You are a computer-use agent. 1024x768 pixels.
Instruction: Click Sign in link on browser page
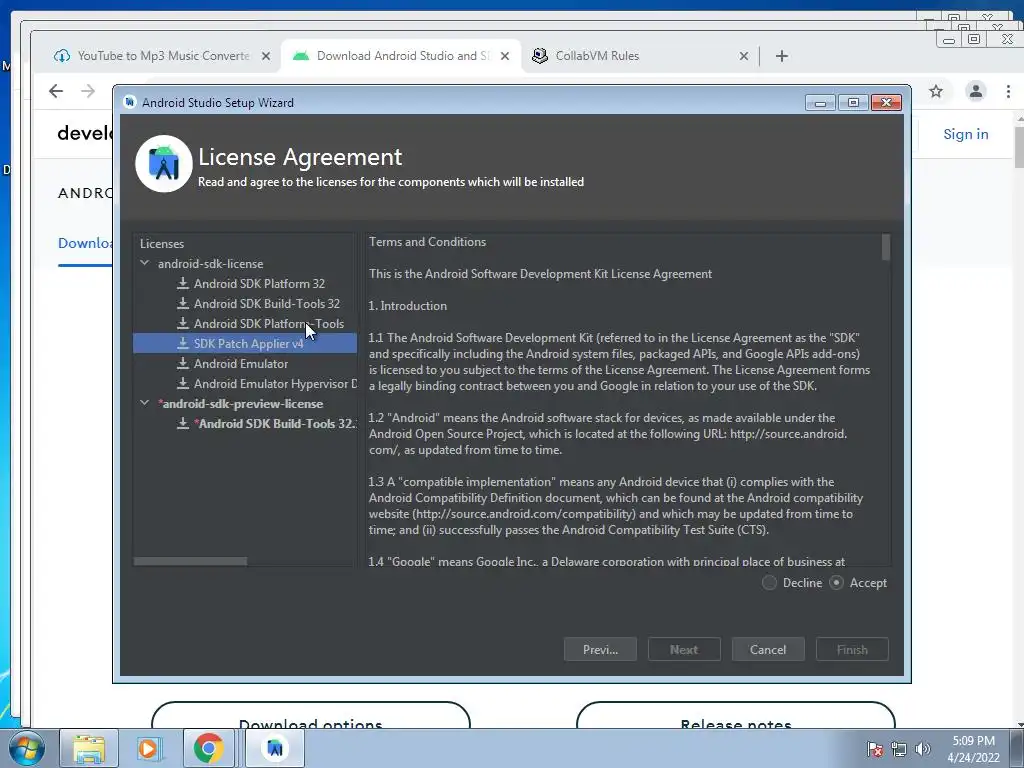[965, 134]
